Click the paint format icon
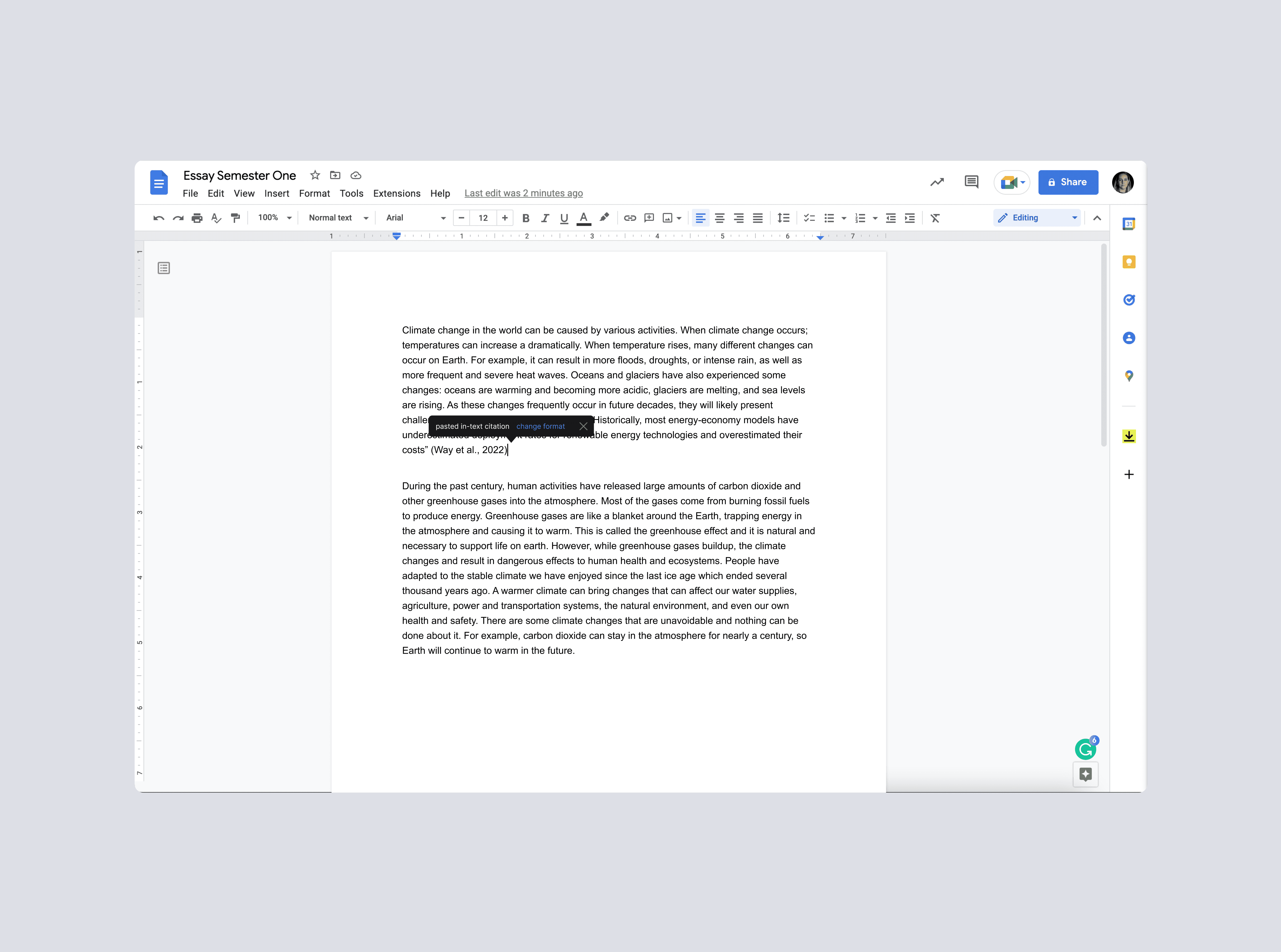The image size is (1281, 952). coord(235,218)
